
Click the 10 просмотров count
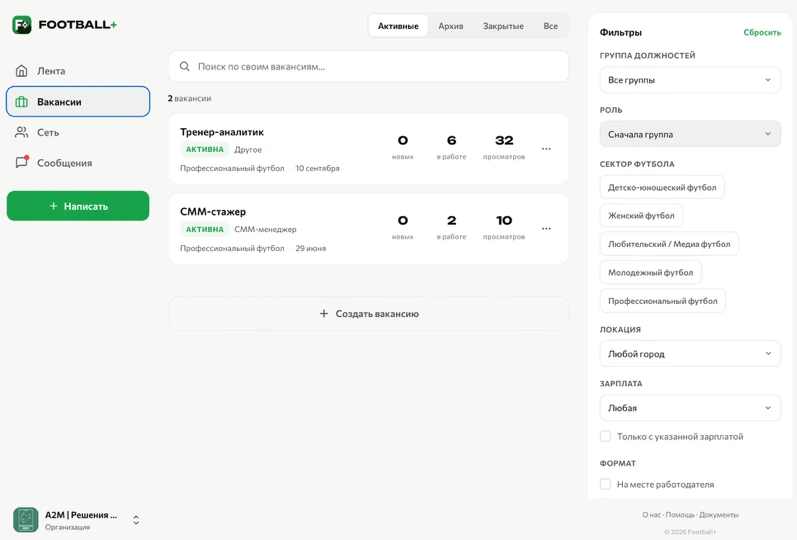click(504, 227)
